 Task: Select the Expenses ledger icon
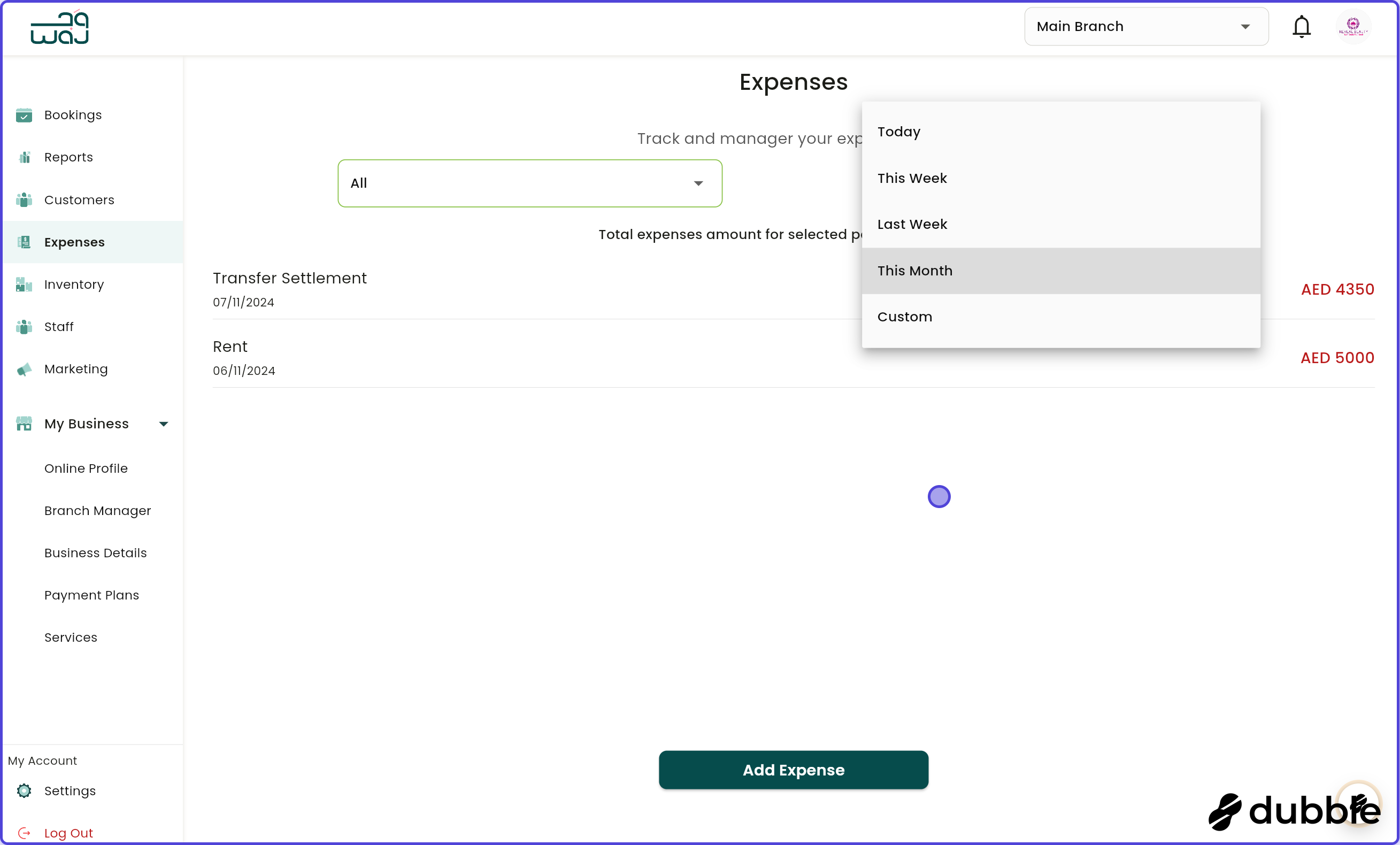[24, 242]
